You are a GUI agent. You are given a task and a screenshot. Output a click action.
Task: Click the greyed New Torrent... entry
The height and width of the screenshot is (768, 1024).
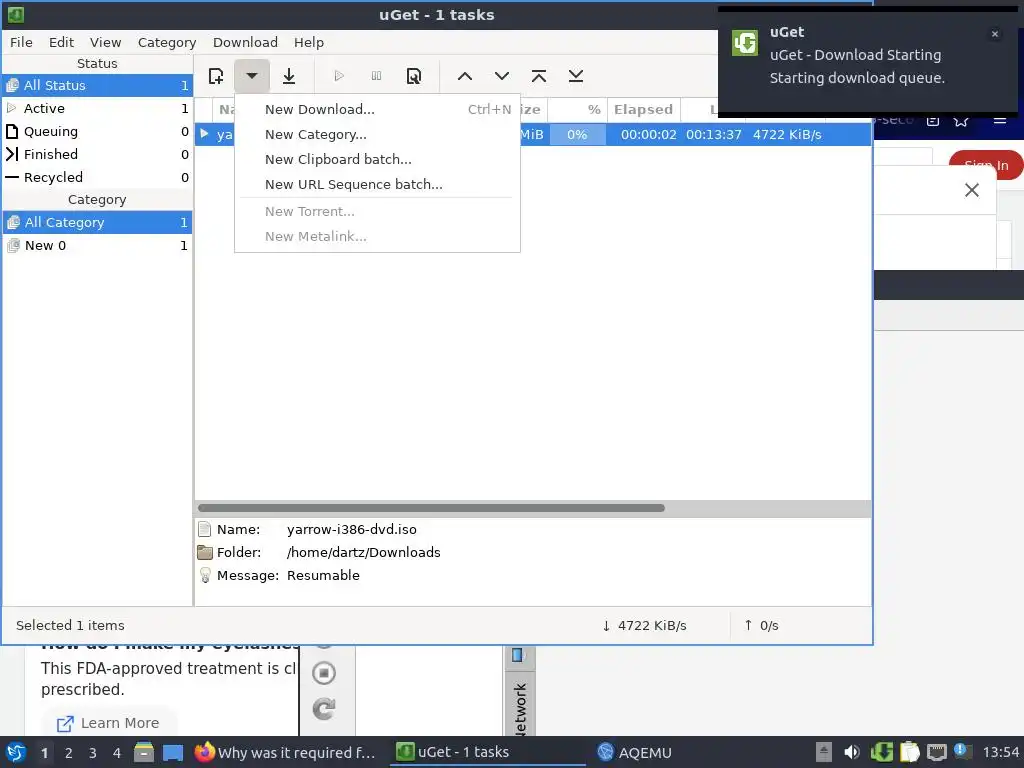[377, 212]
